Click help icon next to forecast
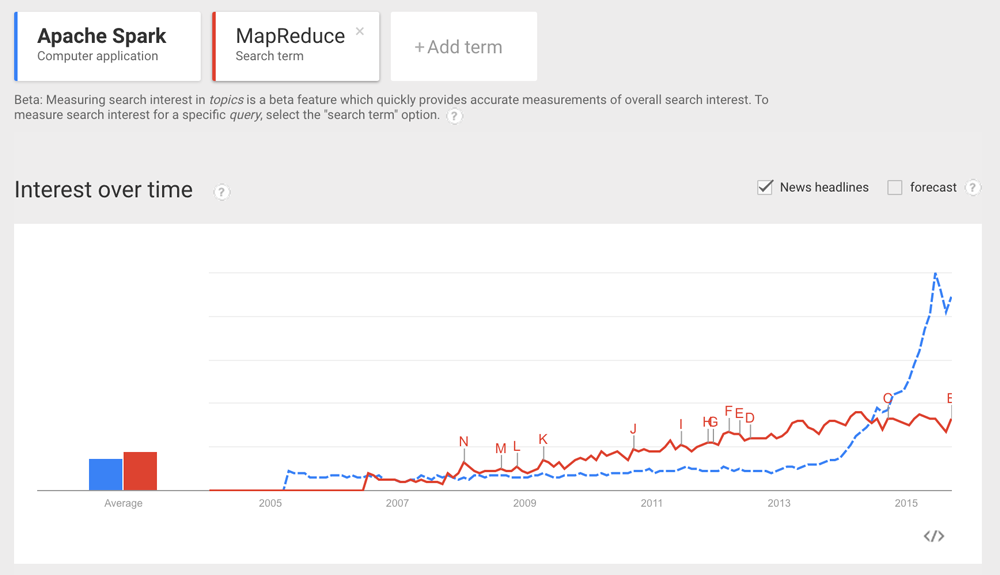1000x575 pixels. pyautogui.click(x=972, y=188)
